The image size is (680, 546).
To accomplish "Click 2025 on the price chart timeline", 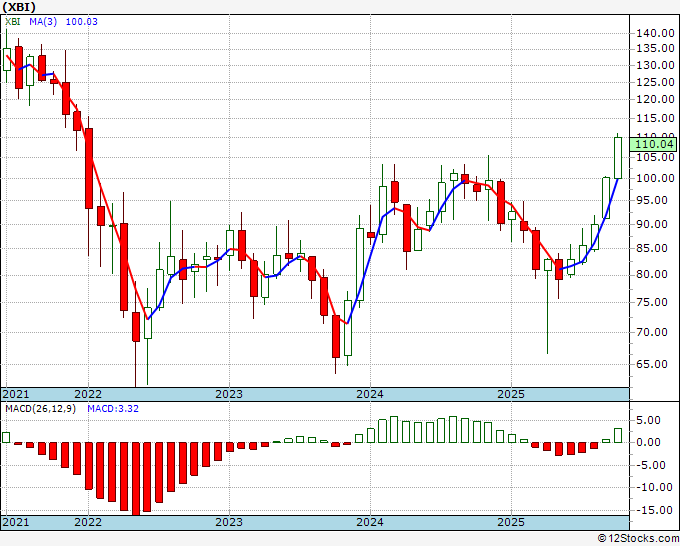I will tap(511, 394).
